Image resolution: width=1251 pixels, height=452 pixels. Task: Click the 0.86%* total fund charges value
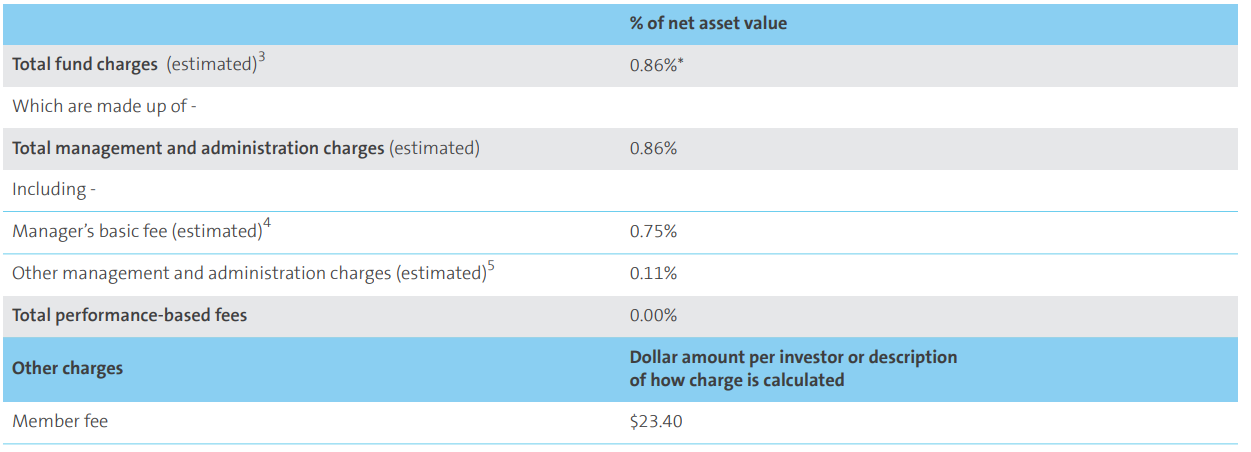[x=656, y=64]
